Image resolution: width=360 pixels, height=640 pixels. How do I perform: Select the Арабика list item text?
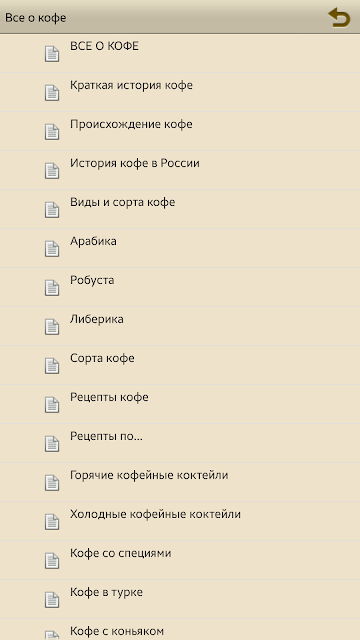(x=93, y=241)
